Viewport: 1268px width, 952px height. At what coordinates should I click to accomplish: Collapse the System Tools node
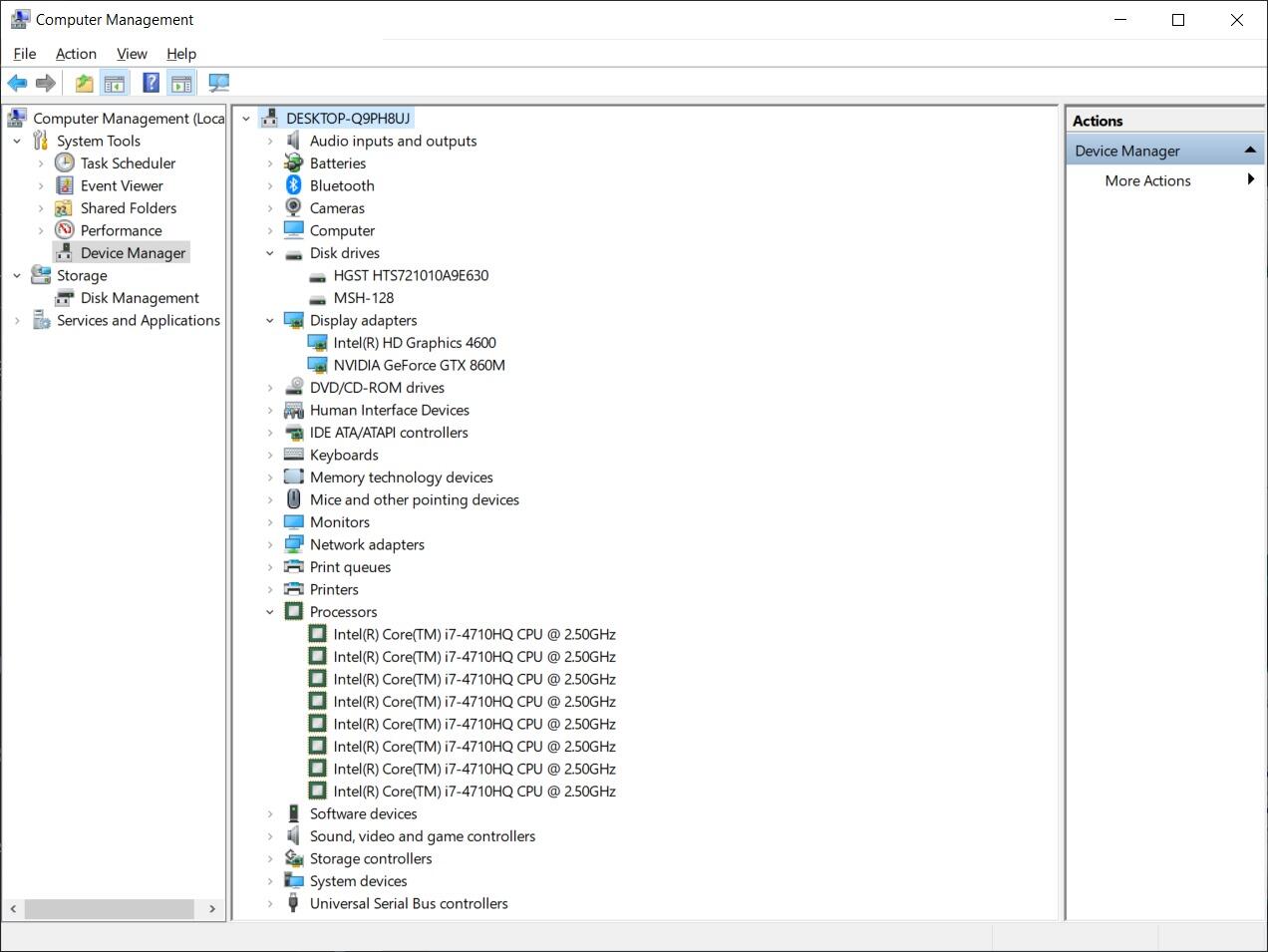pyautogui.click(x=17, y=141)
